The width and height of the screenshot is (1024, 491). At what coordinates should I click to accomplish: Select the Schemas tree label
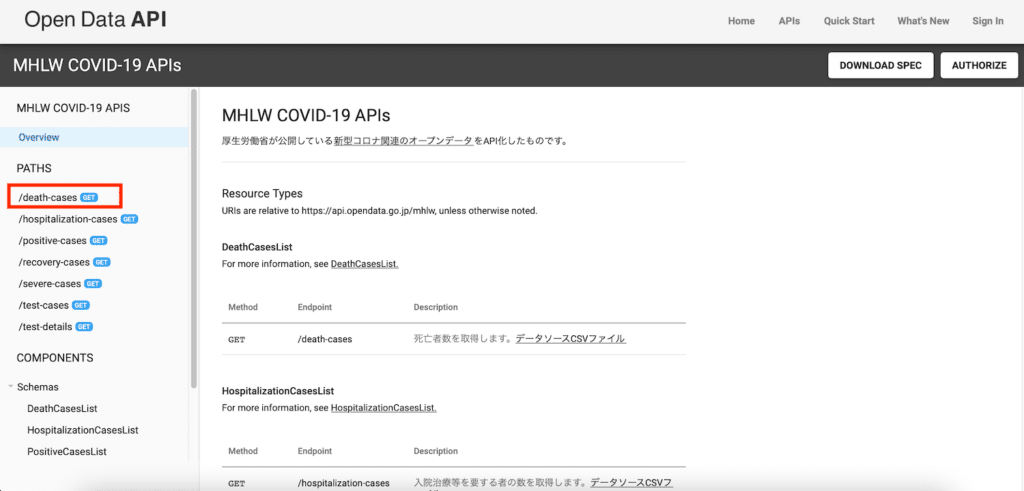pyautogui.click(x=38, y=387)
